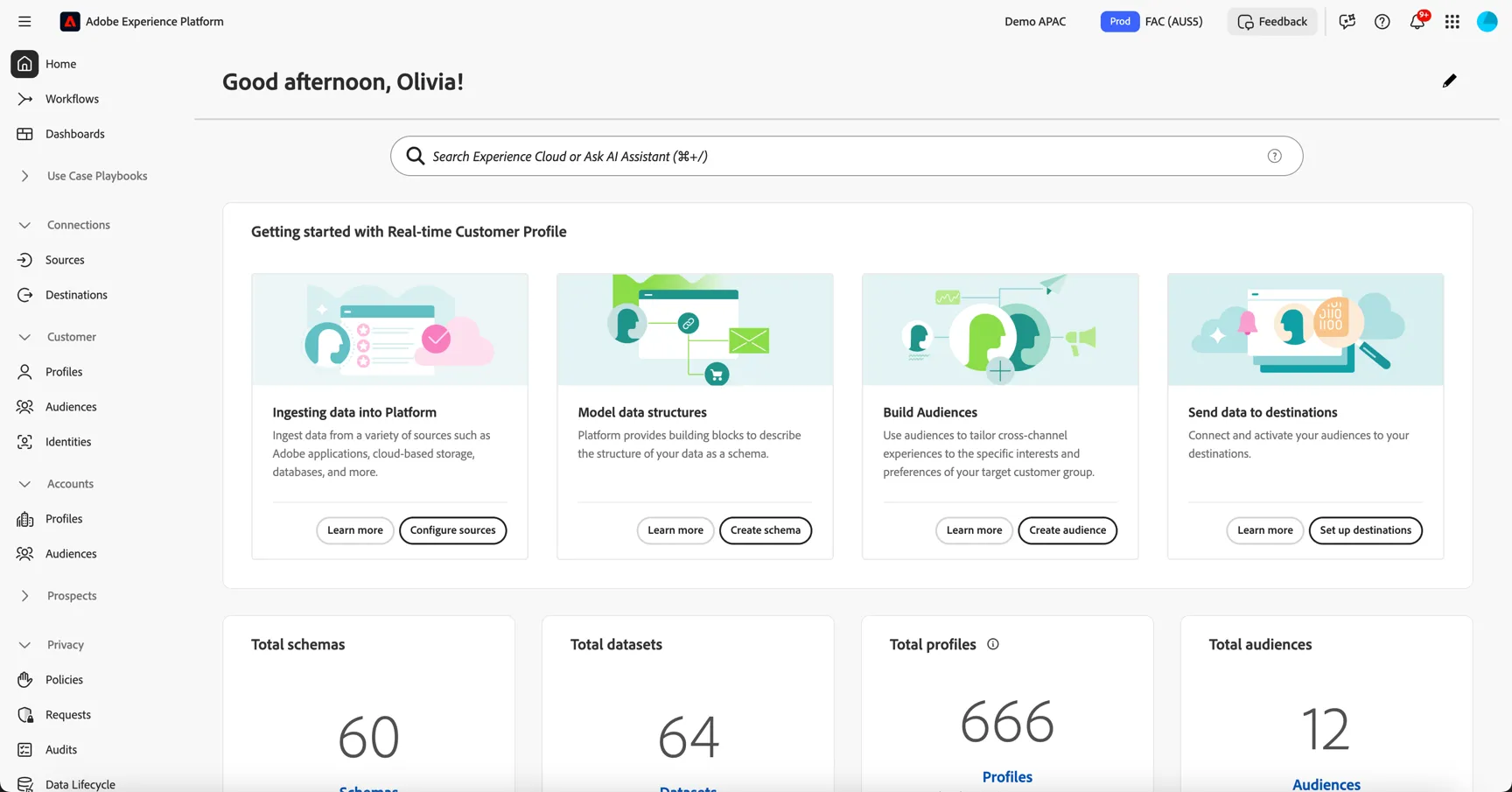Image resolution: width=1512 pixels, height=792 pixels.
Task: Click the Good afternoon, Olivia! heading
Action: point(343,81)
